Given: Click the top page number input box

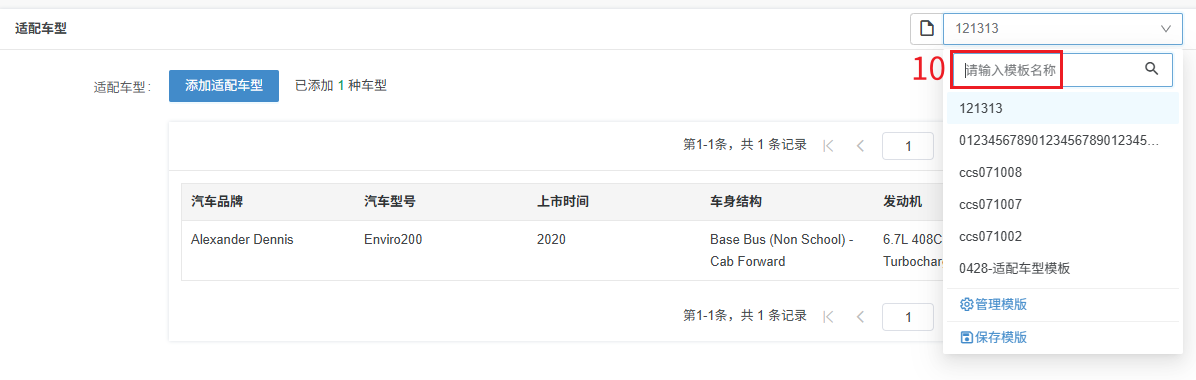Looking at the screenshot, I should point(908,146).
